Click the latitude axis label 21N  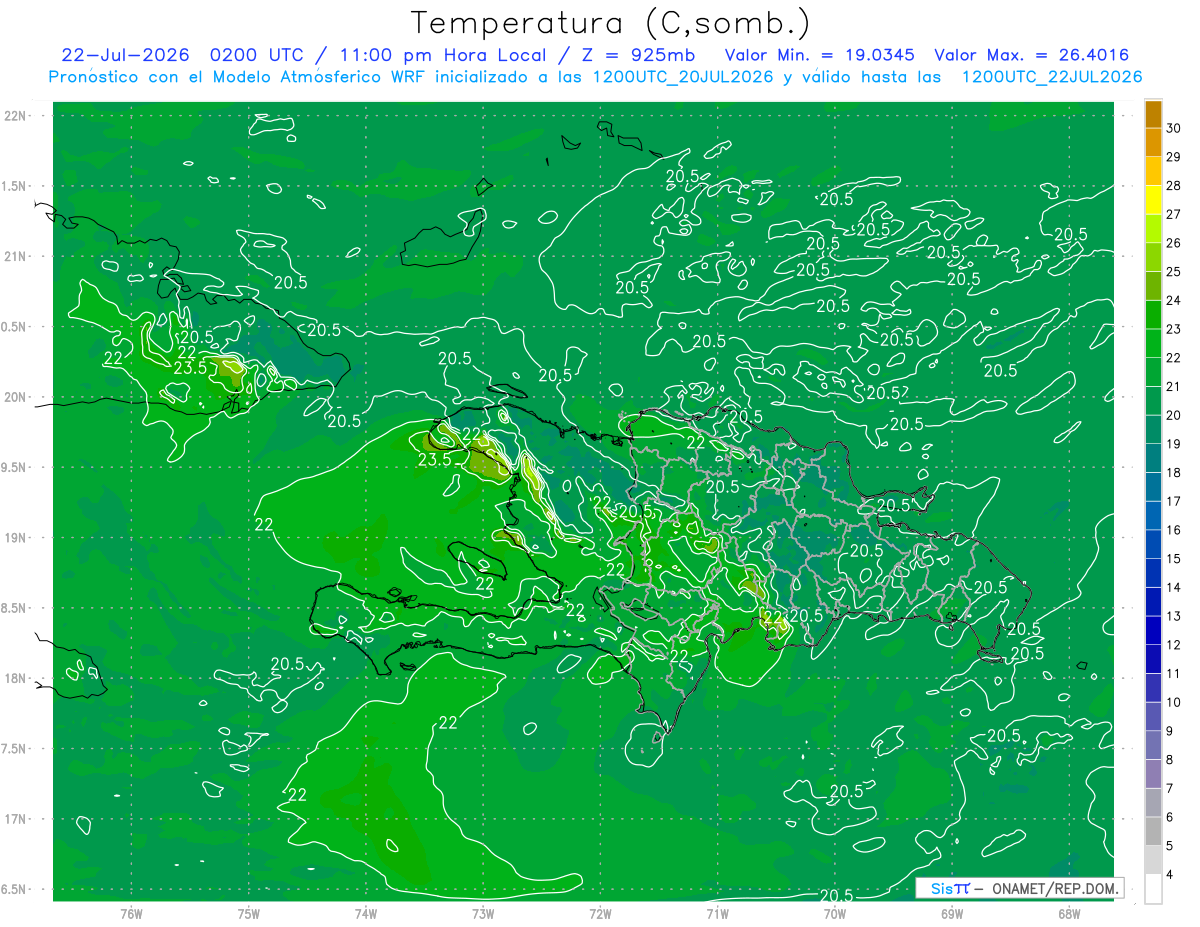15,256
